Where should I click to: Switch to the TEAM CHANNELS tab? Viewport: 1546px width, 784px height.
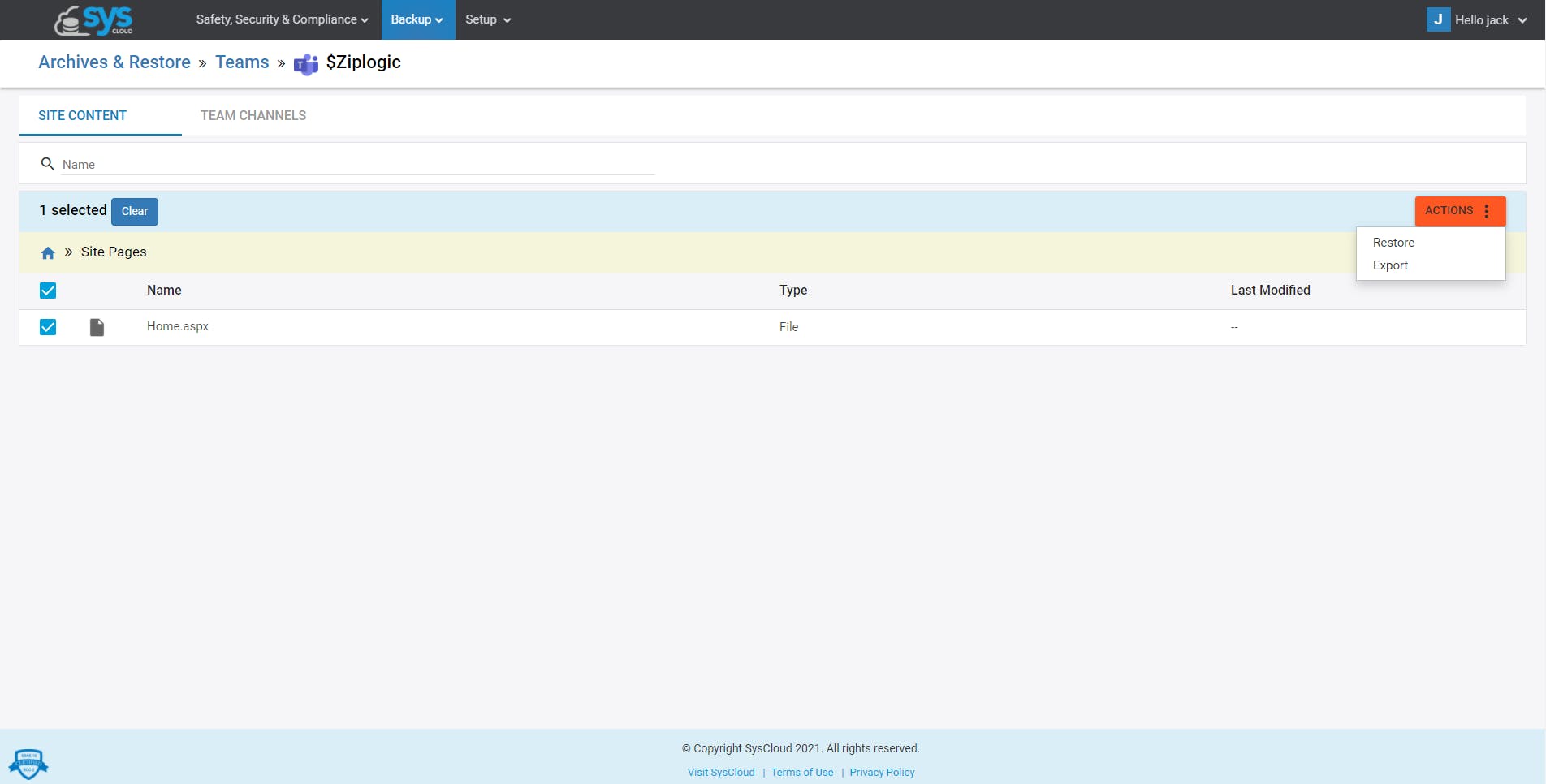tap(253, 115)
